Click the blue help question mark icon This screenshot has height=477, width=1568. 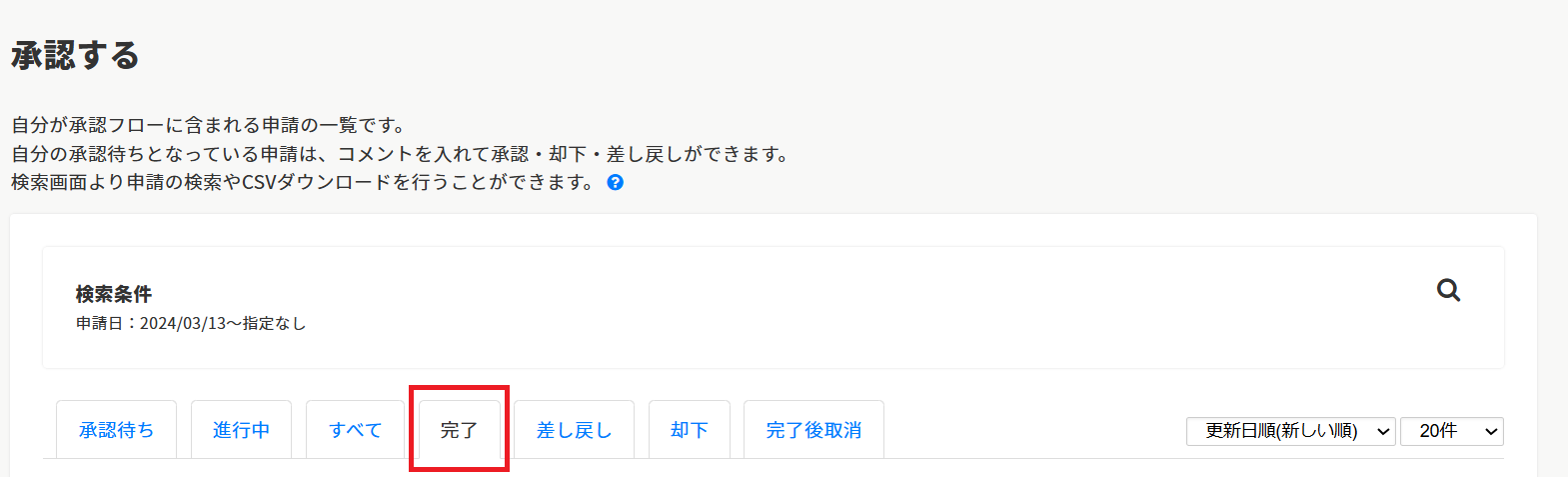[x=616, y=182]
